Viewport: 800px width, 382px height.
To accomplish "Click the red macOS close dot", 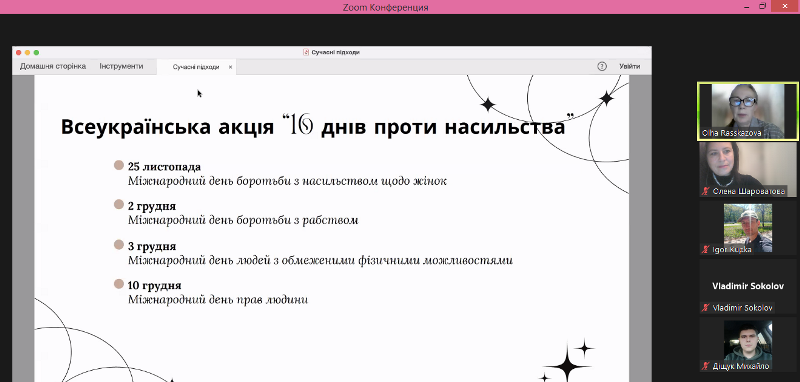I will point(19,52).
